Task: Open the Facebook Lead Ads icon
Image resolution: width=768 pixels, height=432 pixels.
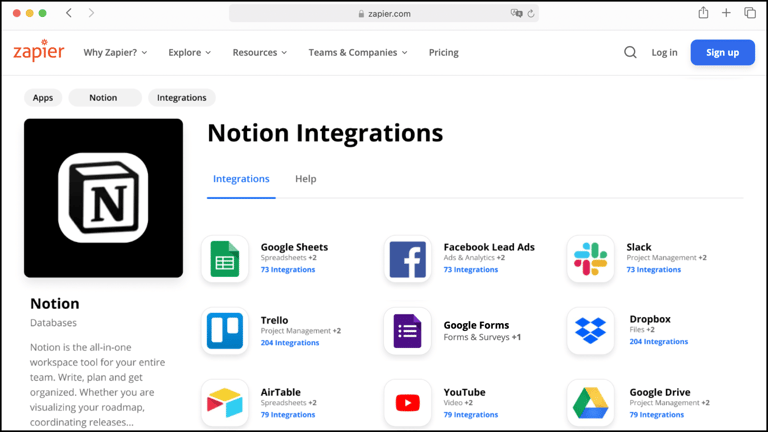Action: 408,259
